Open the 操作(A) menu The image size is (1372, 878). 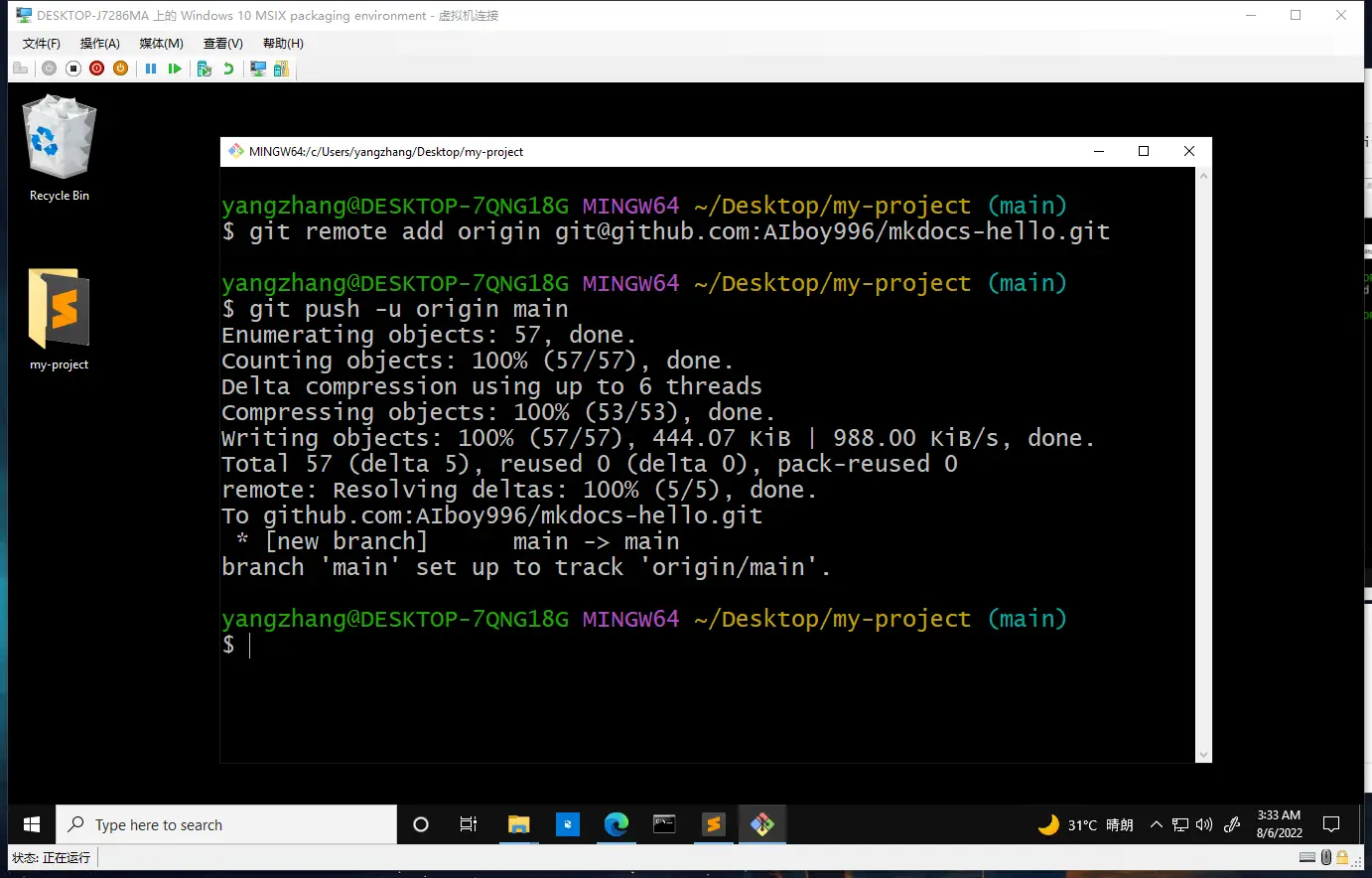point(99,44)
